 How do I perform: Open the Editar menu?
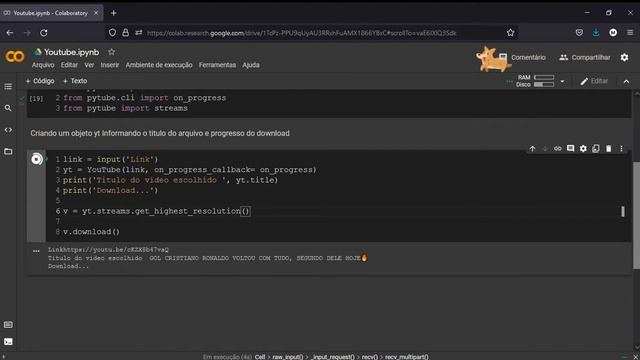(x=69, y=65)
